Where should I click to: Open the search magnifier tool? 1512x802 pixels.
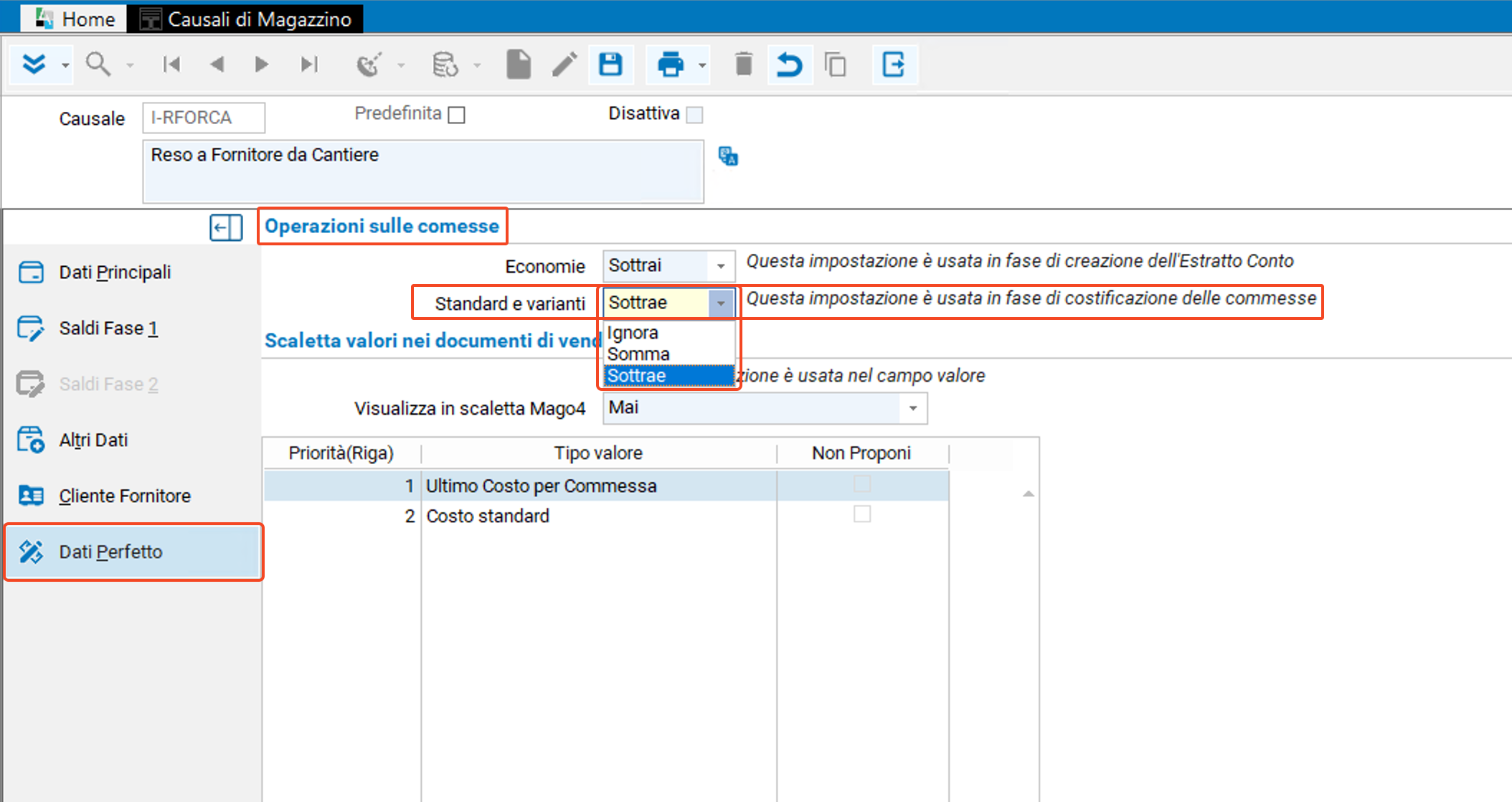click(x=98, y=65)
